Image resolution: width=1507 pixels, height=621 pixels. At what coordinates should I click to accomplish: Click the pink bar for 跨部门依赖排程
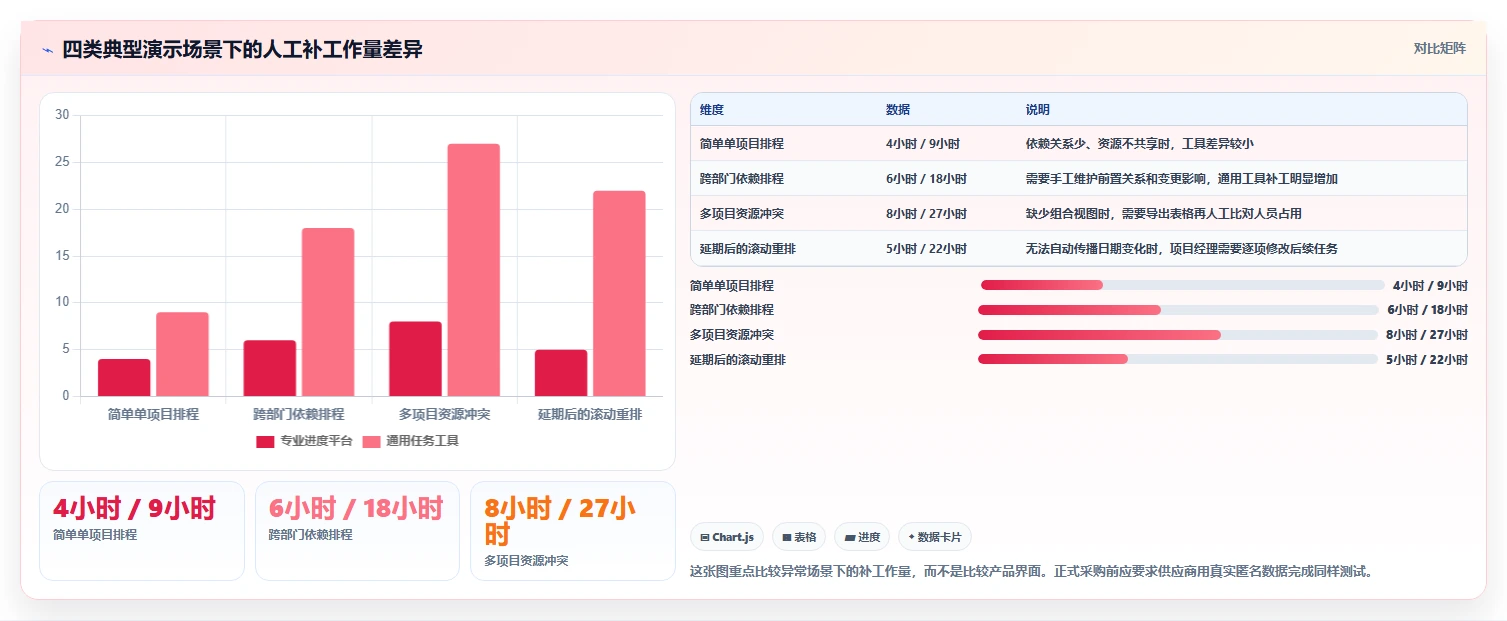[328, 312]
